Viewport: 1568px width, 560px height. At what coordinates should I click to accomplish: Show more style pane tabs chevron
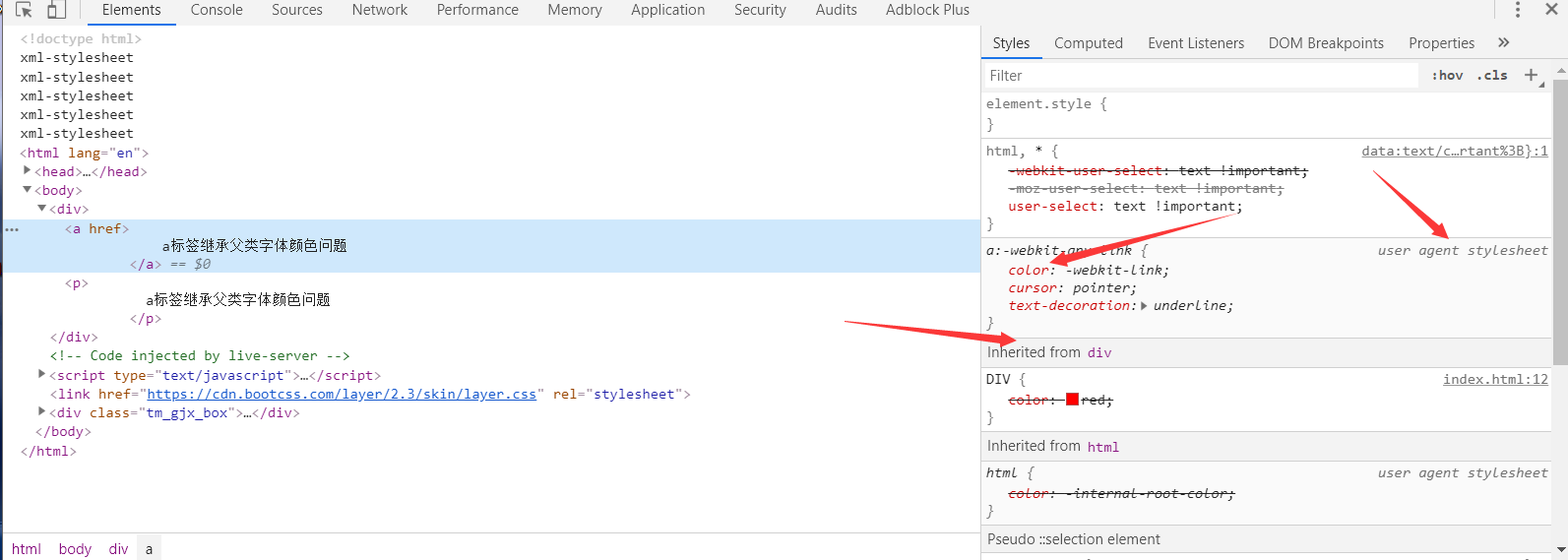(1503, 42)
